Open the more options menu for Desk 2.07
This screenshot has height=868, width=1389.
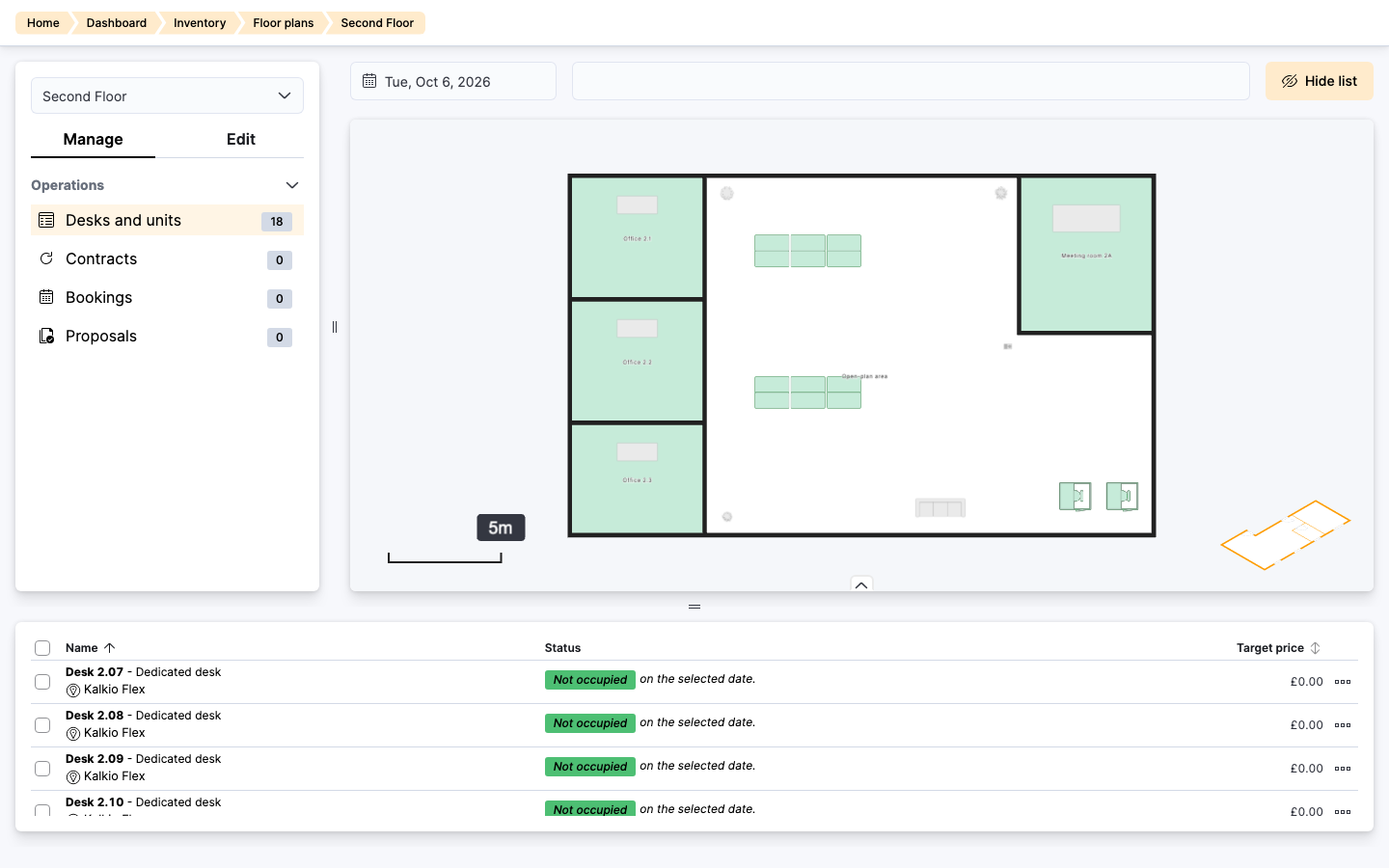point(1343,682)
